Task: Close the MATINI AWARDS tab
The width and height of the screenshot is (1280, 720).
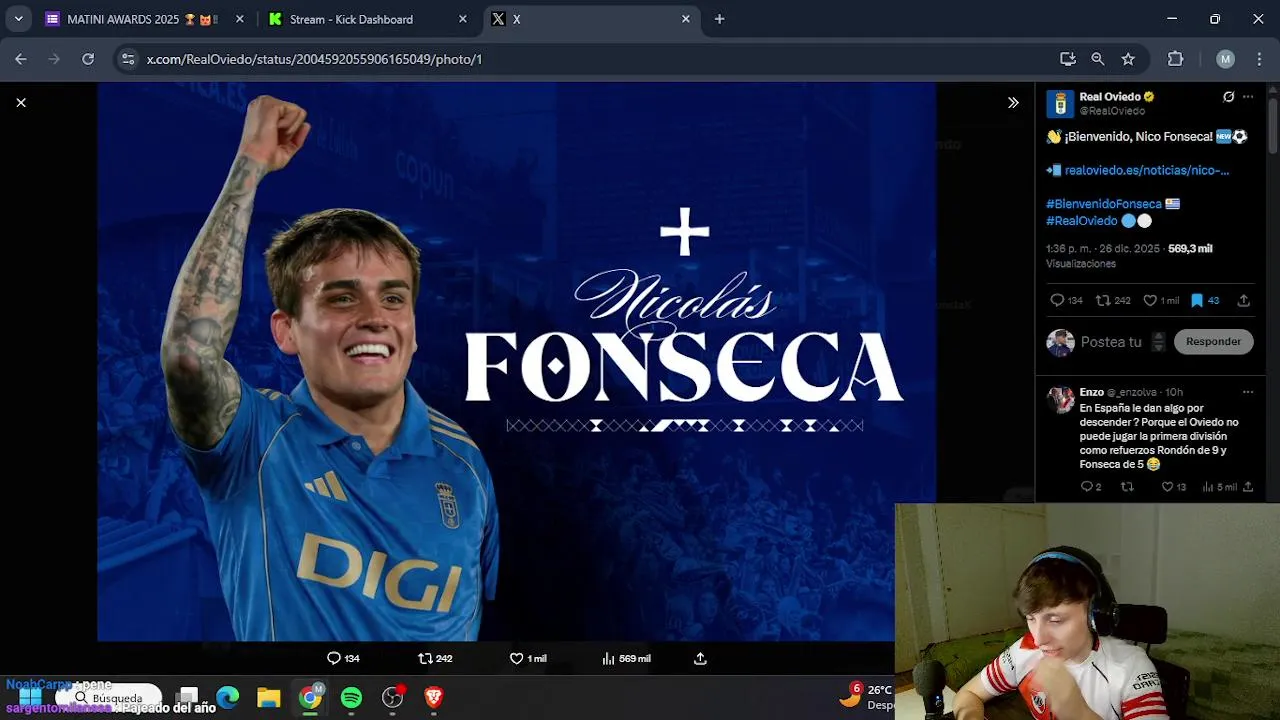Action: point(240,19)
